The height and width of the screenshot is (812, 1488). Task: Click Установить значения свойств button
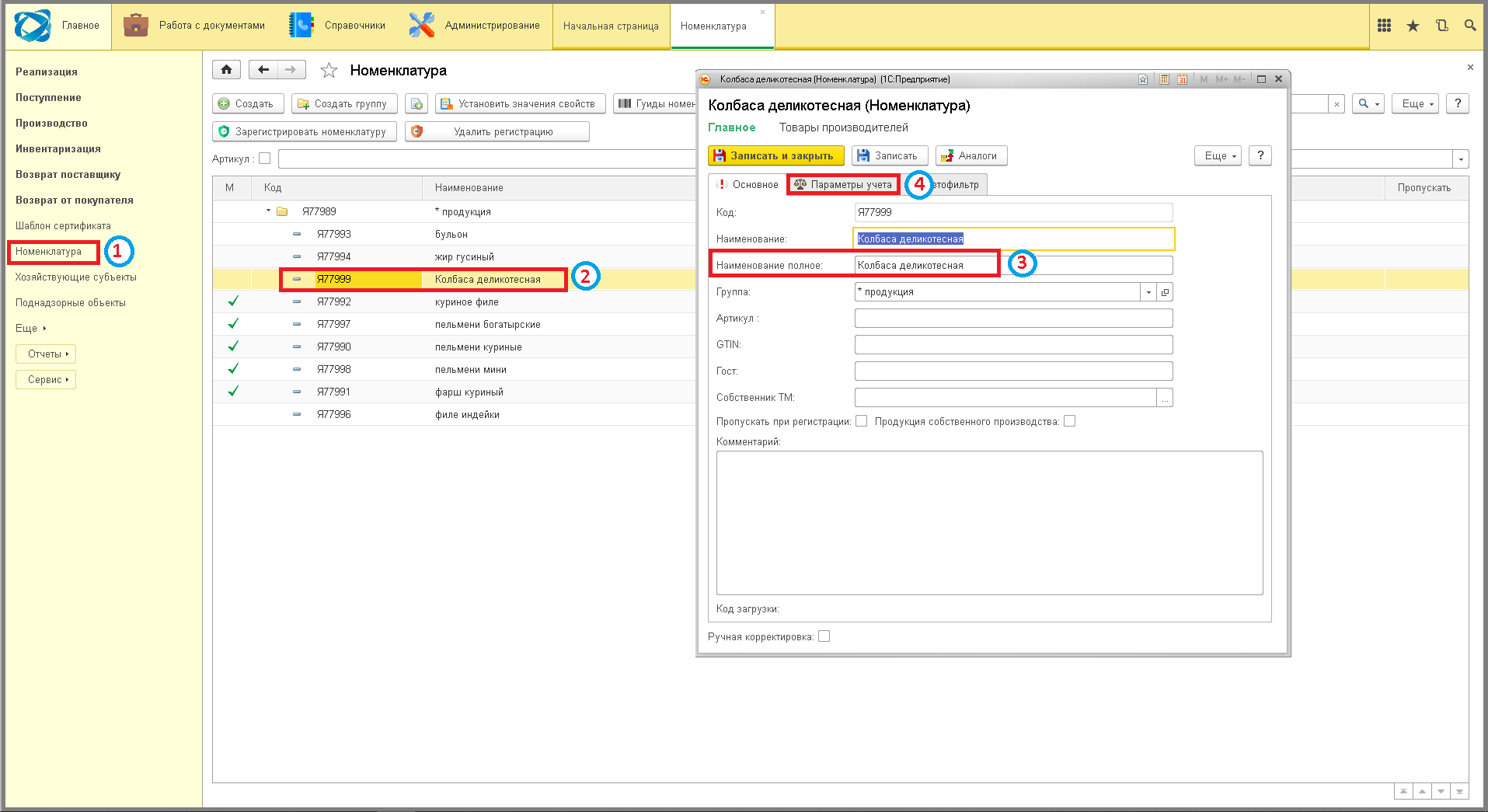(x=520, y=103)
